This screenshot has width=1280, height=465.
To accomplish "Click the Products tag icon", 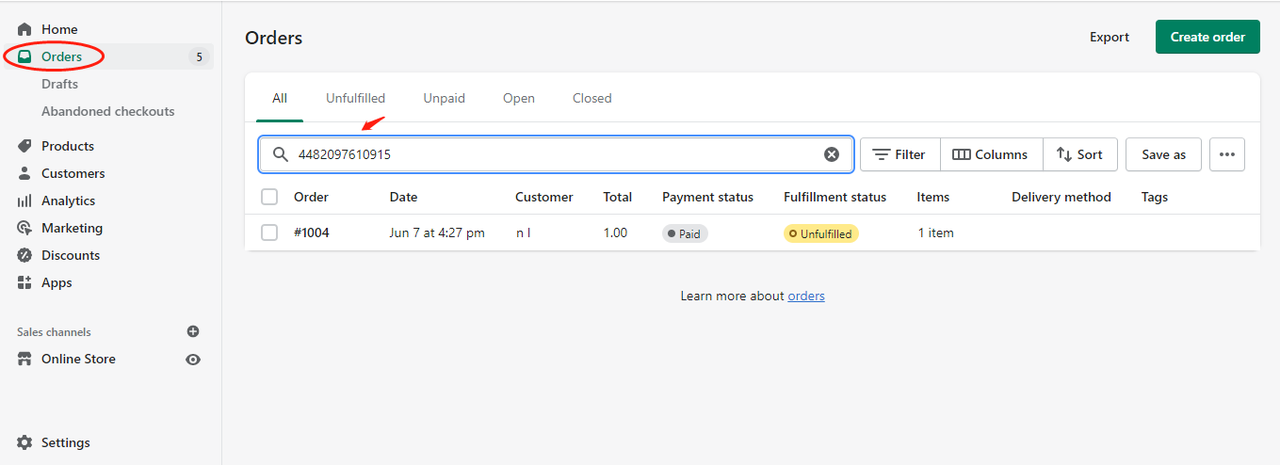I will (x=25, y=146).
